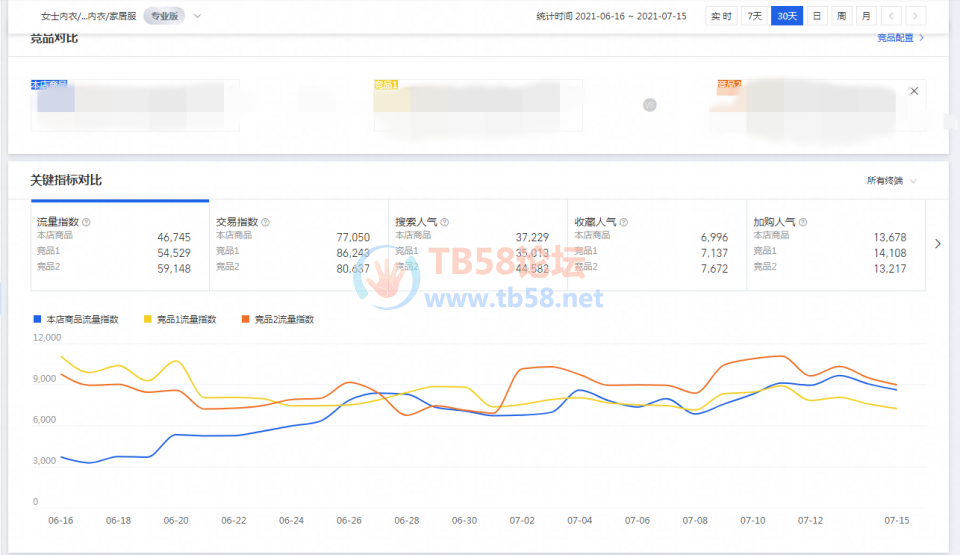This screenshot has width=960, height=555.
Task: Open the 所有终端 terminal dropdown
Action: (891, 181)
